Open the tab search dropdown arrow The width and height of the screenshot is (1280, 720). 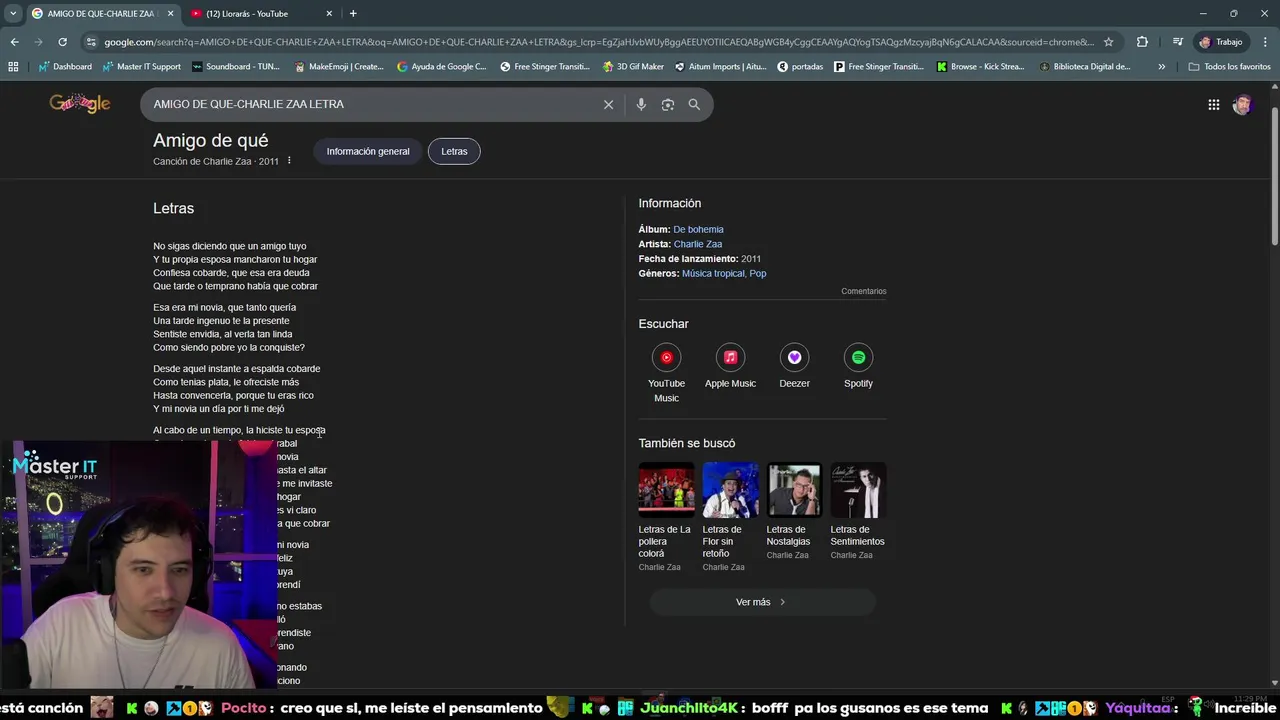point(13,13)
